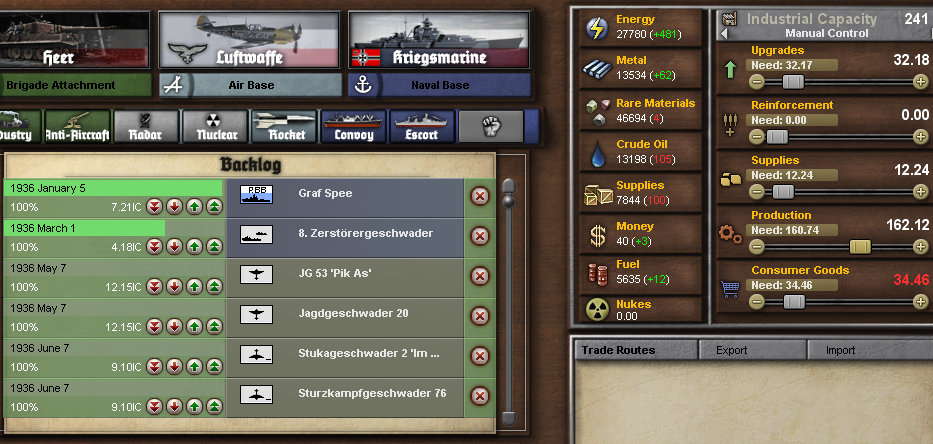
Task: Move 8. Zerstörergeschwader to bottom priority
Action: [155, 246]
